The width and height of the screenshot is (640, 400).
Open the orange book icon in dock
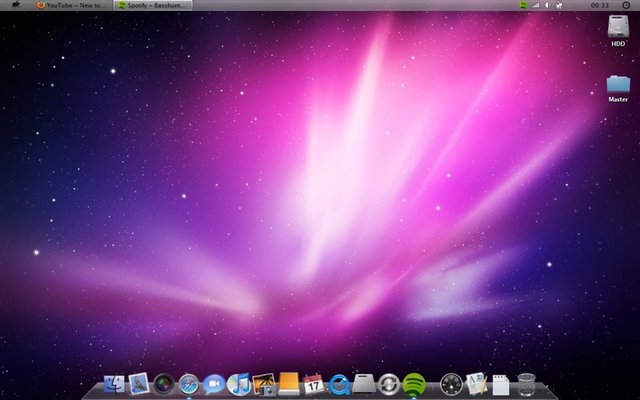click(289, 384)
